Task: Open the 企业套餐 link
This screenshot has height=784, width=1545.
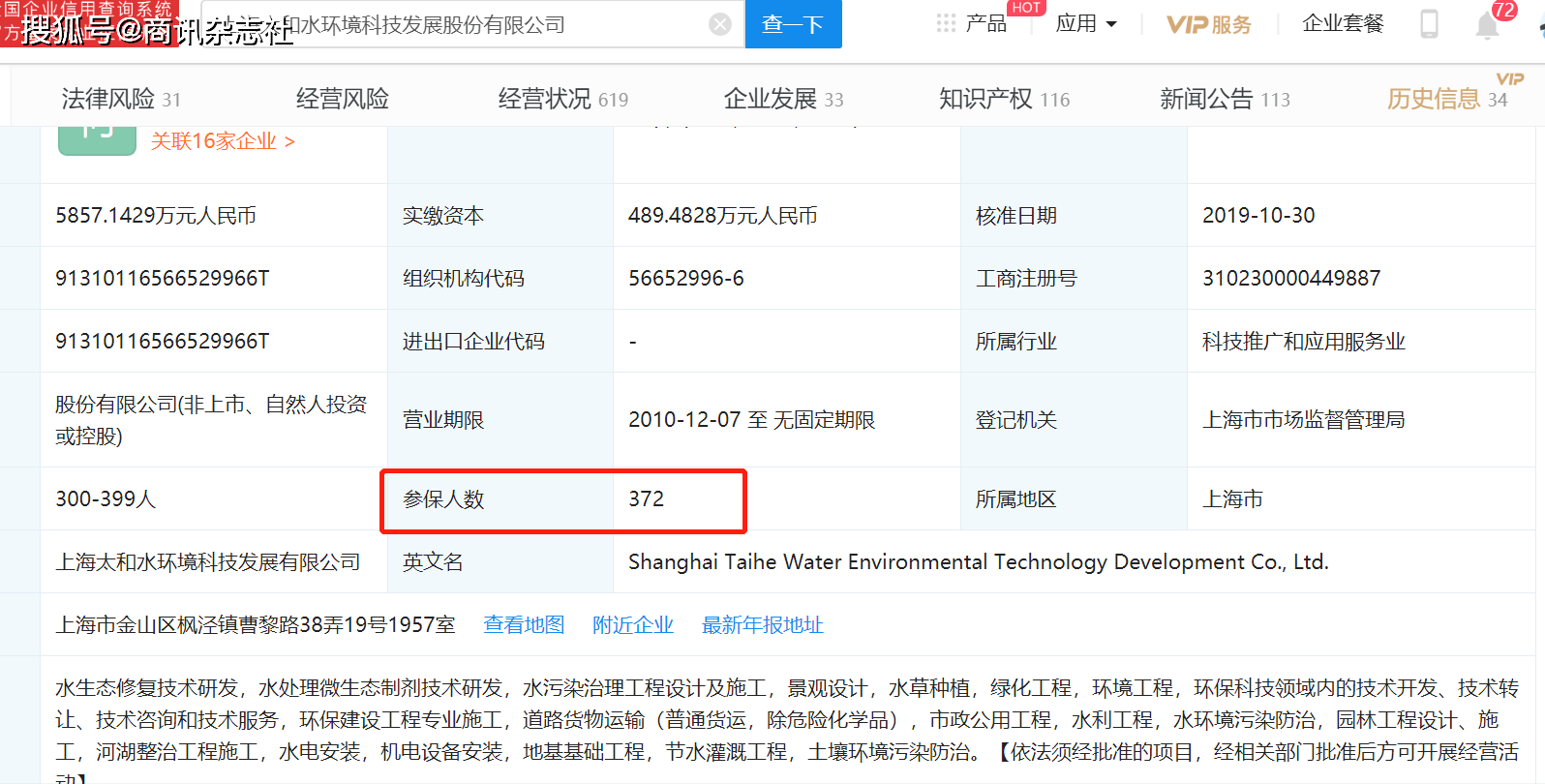Action: (1343, 23)
